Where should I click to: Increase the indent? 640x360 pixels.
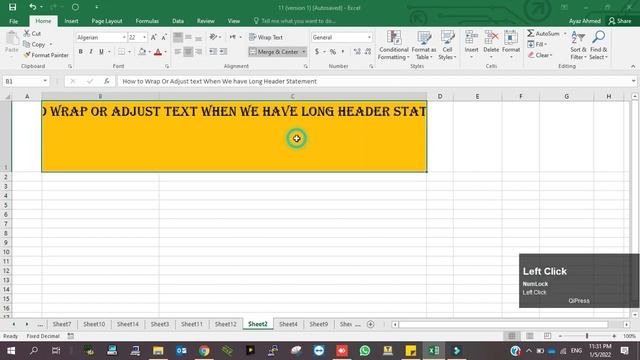(x=223, y=51)
